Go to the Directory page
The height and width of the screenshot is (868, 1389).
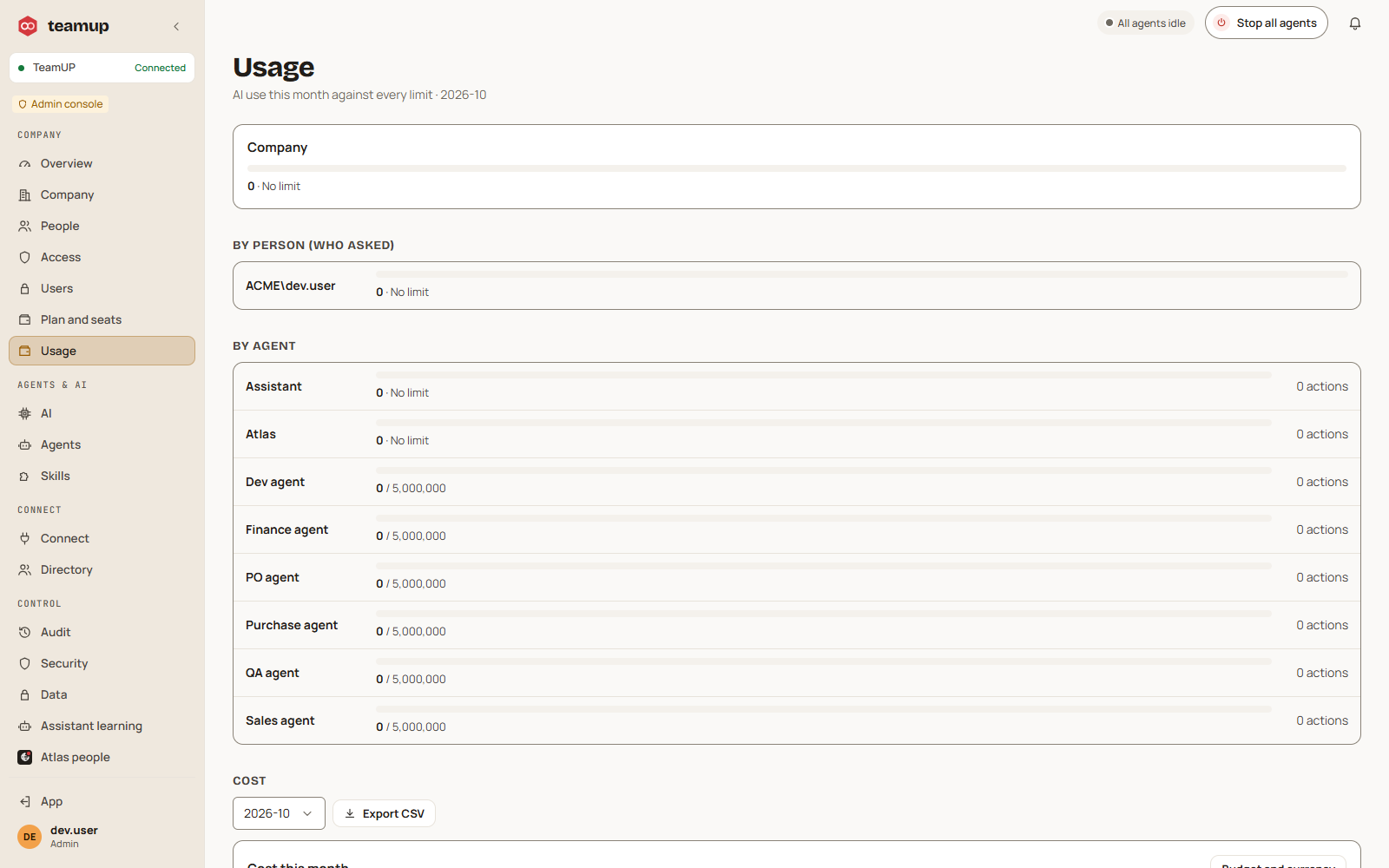[102, 569]
